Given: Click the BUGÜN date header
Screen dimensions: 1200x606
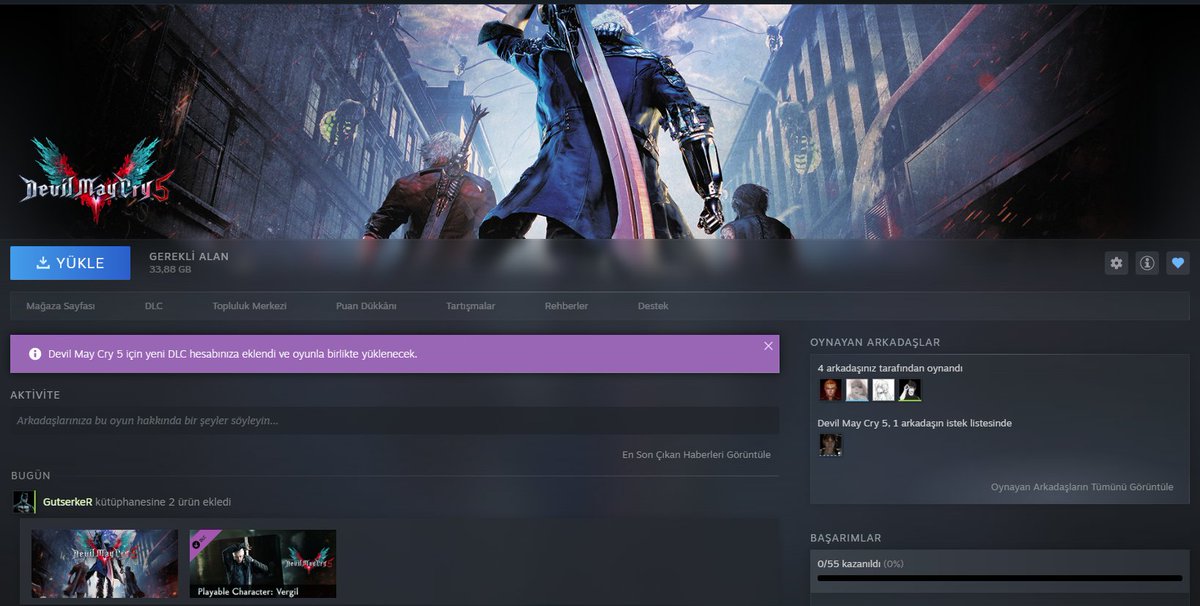Looking at the screenshot, I should click(x=31, y=476).
